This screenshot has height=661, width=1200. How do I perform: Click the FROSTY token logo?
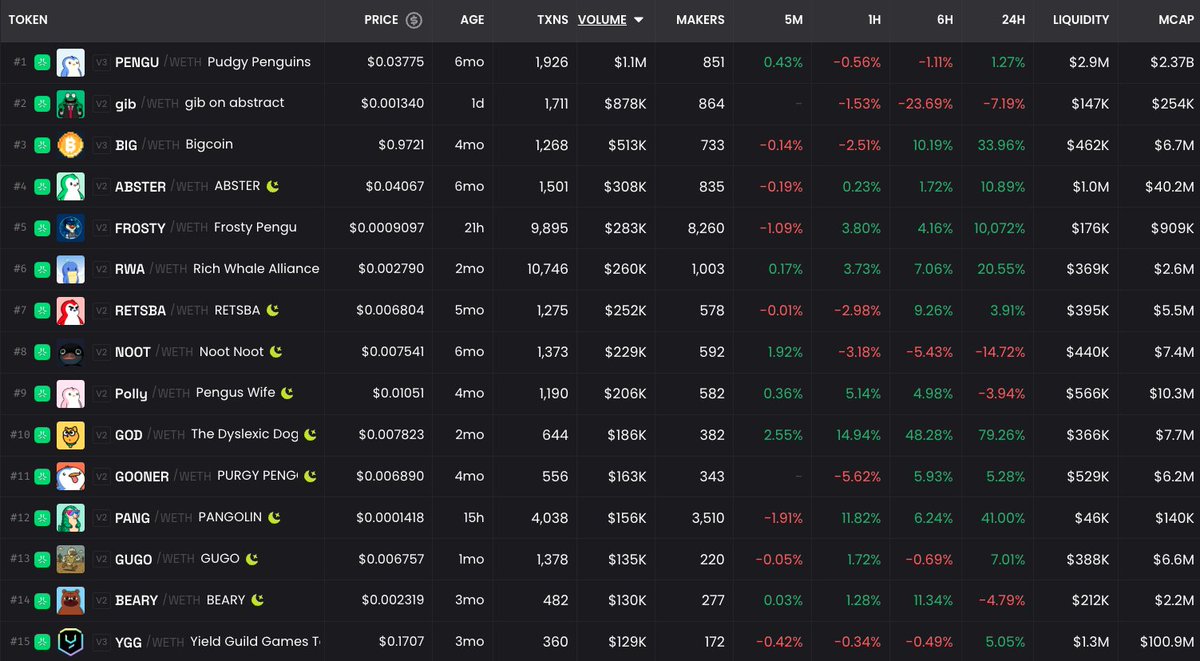(71, 228)
